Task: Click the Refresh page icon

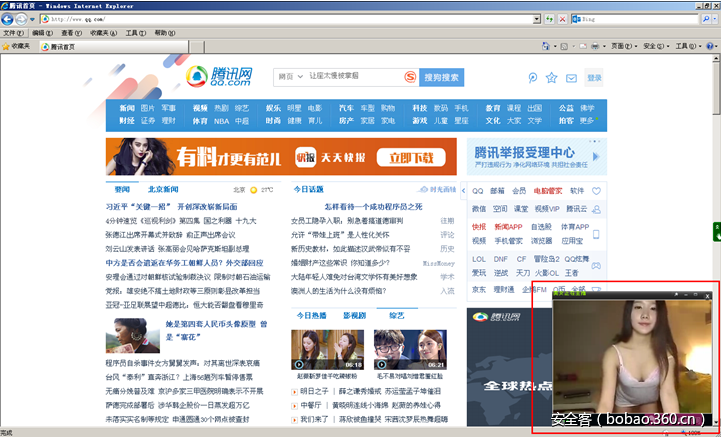Action: pos(551,19)
